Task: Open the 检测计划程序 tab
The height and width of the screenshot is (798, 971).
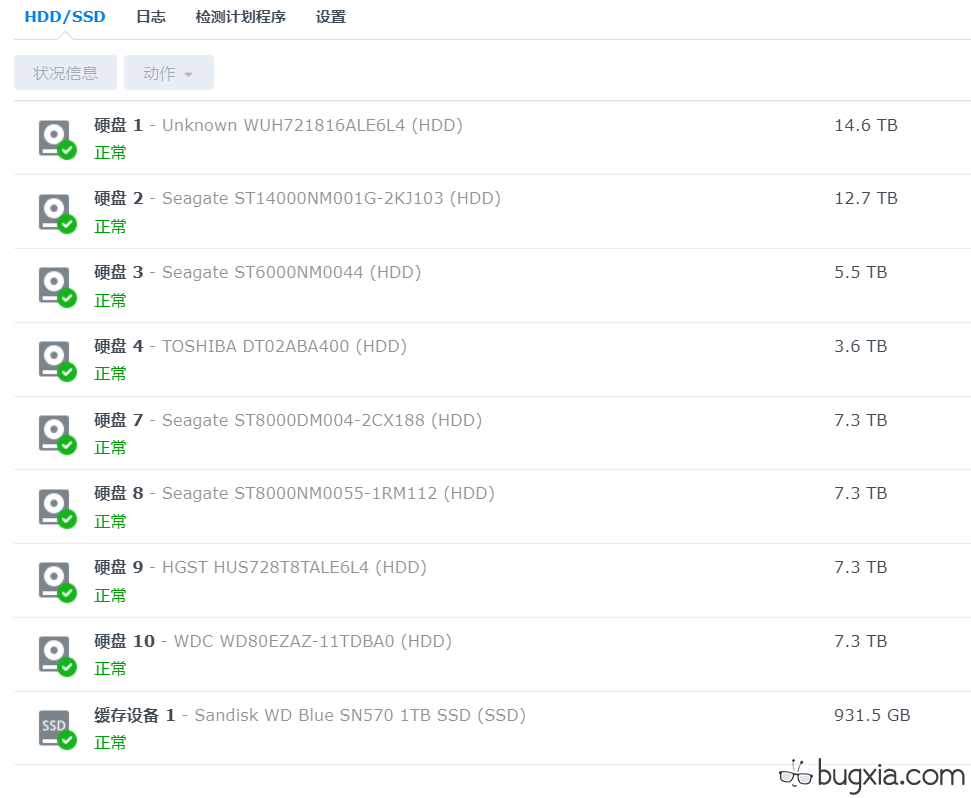Action: coord(240,17)
